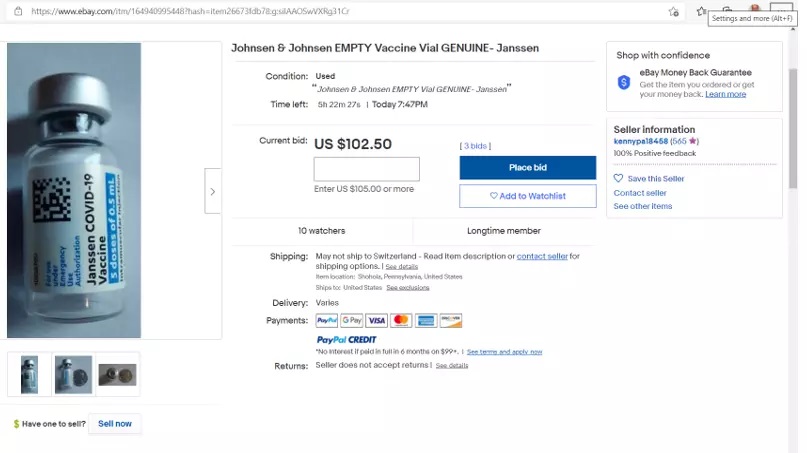
Task: Click eBay Money Back Guarantee shield icon
Action: click(x=624, y=82)
